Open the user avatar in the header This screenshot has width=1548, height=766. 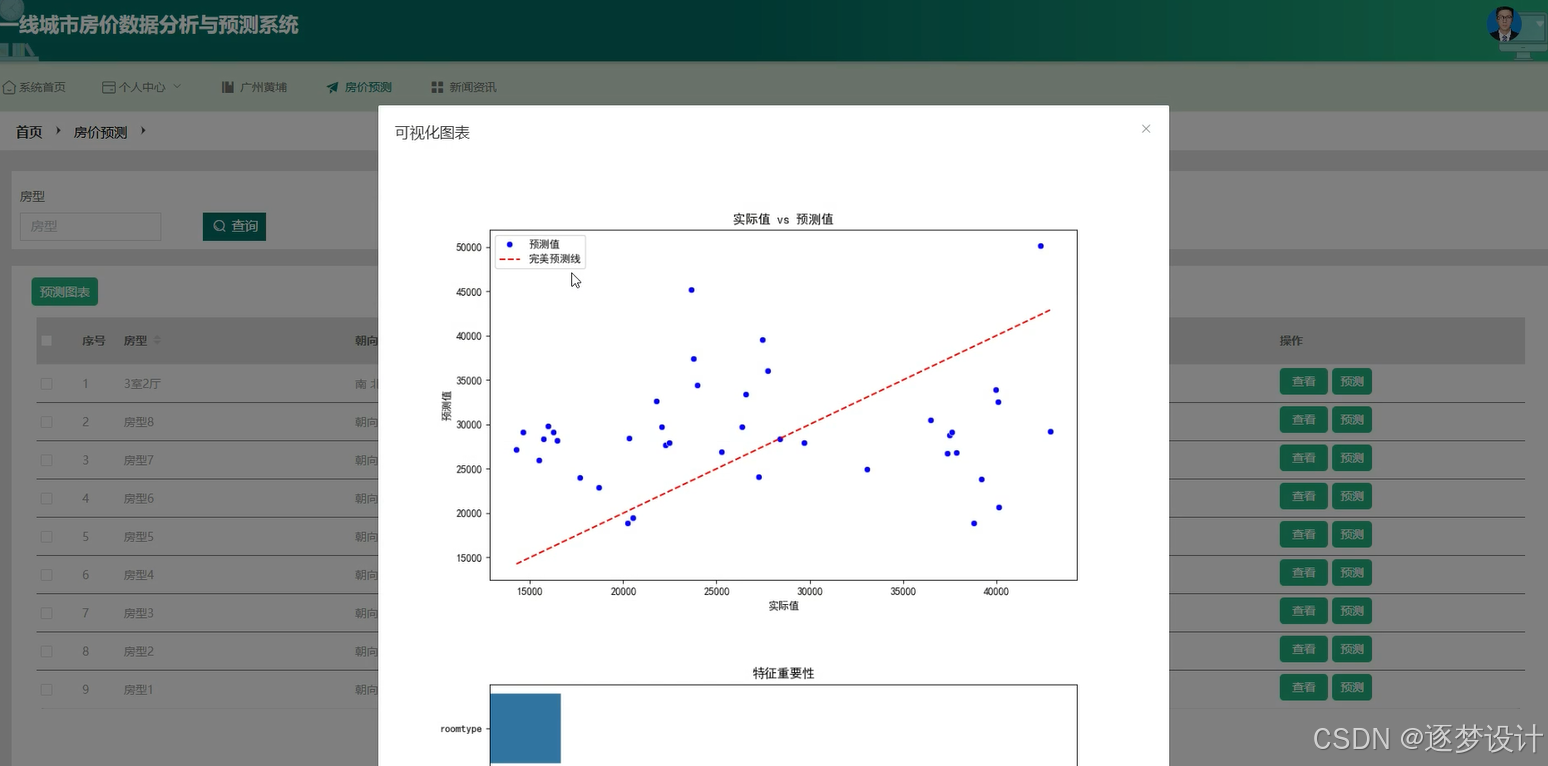coord(1504,23)
